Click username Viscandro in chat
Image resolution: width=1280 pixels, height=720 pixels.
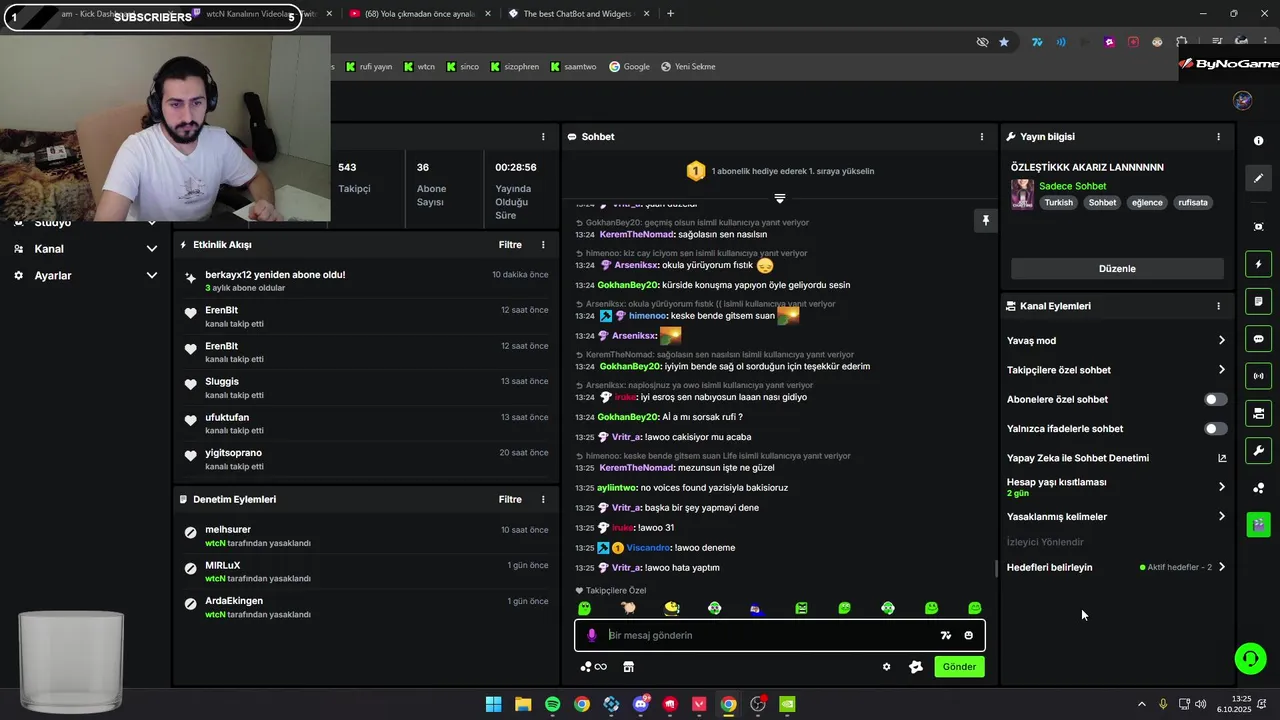click(648, 548)
